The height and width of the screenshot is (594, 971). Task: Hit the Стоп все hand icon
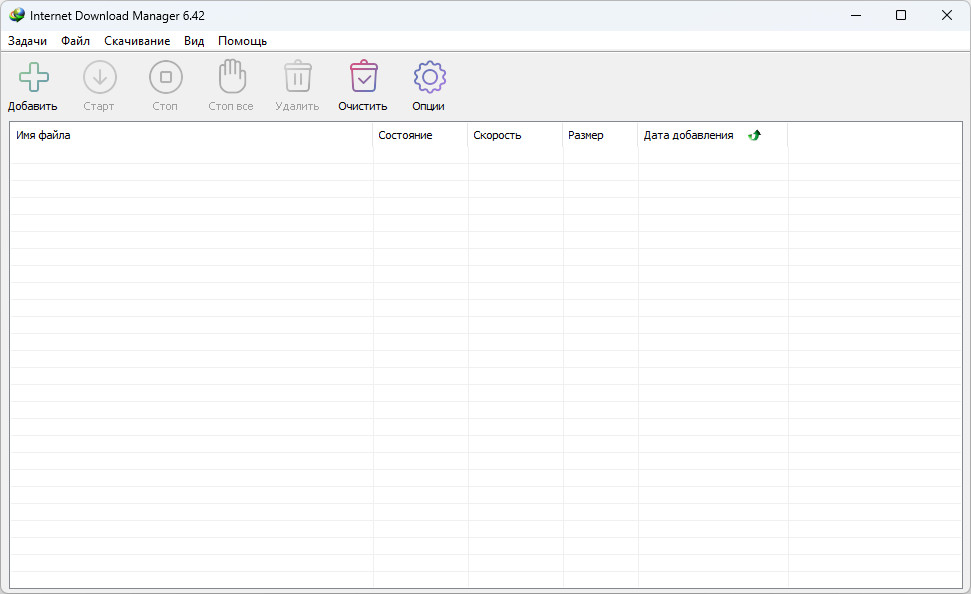tap(231, 77)
